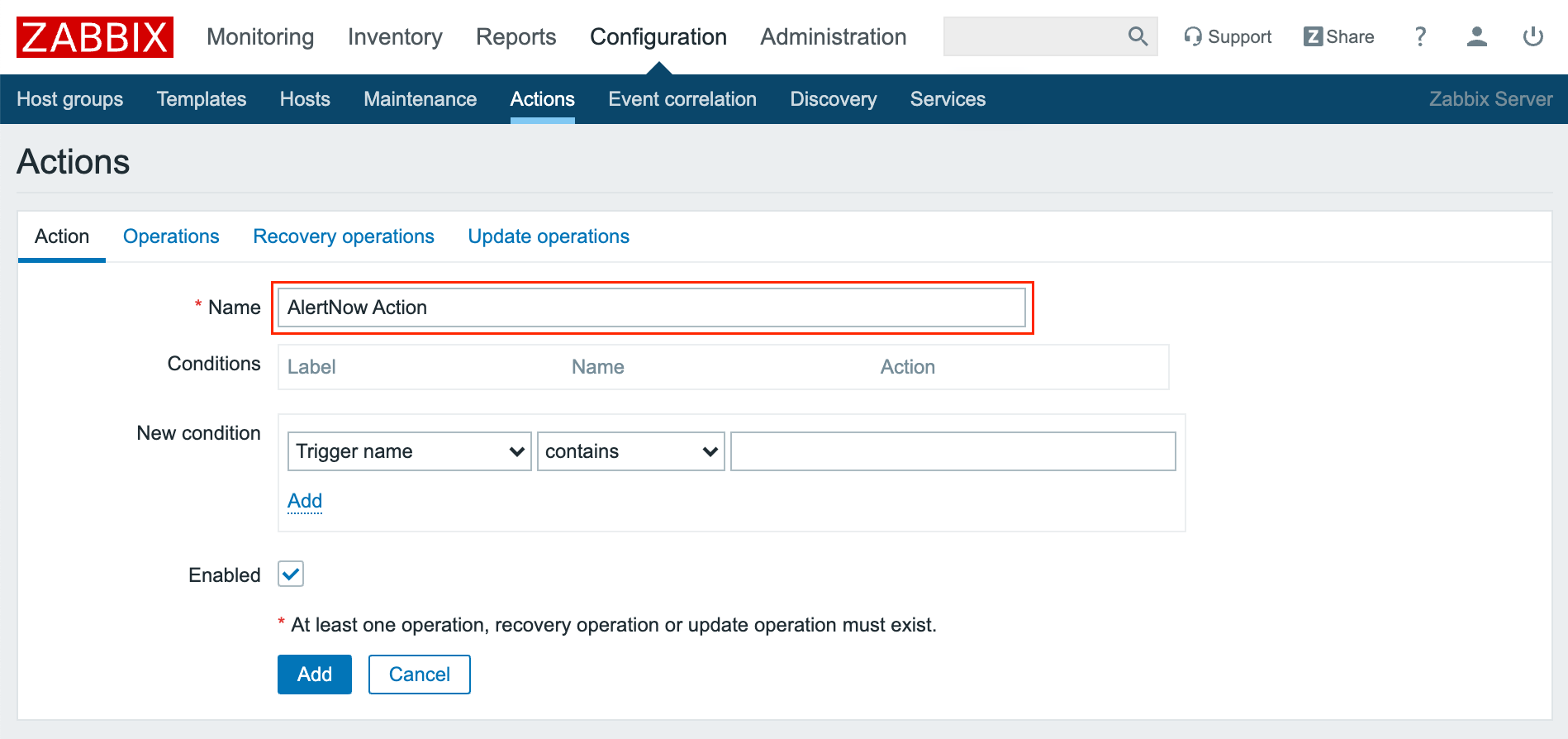Image resolution: width=1568 pixels, height=739 pixels.
Task: Expand the Trigger name dropdown
Action: (x=409, y=451)
